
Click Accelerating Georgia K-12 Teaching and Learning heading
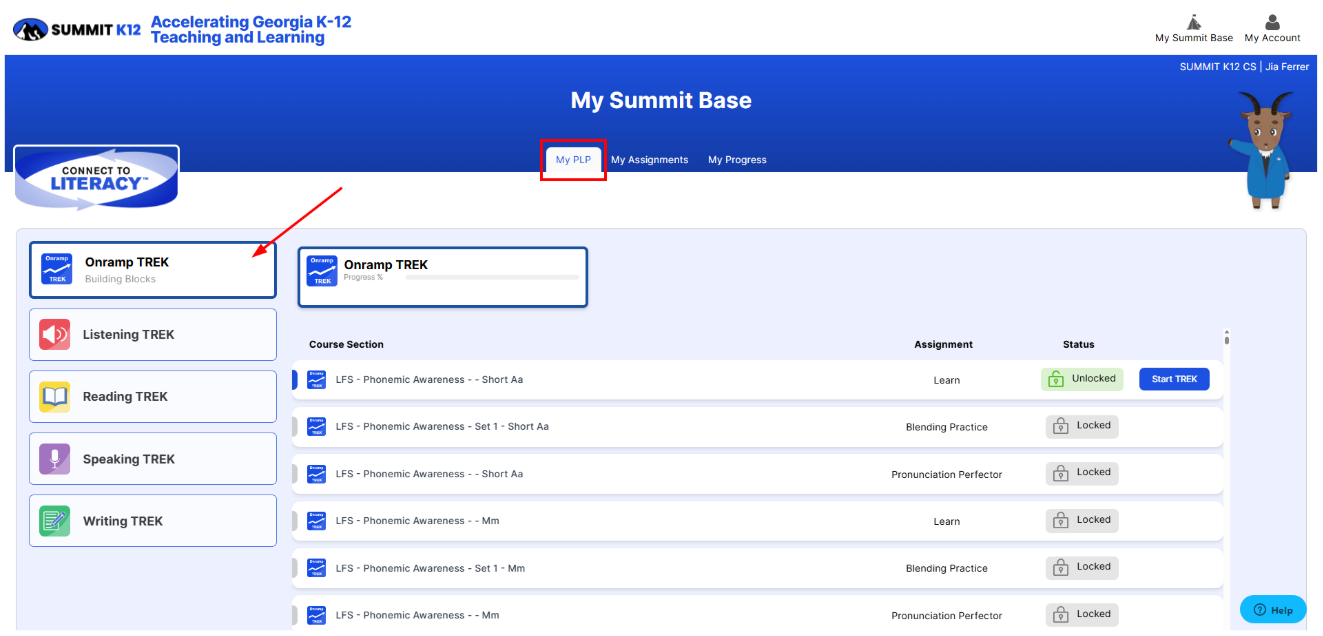[x=251, y=30]
